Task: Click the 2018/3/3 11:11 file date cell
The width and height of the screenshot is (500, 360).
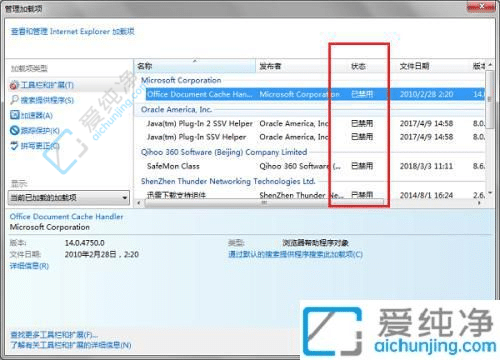Action: (x=426, y=166)
